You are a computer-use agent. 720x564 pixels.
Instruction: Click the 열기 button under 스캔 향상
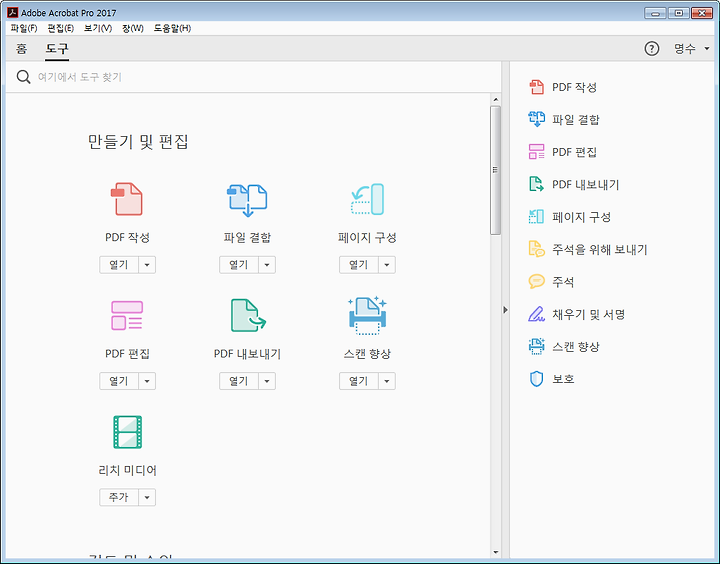[x=359, y=381]
